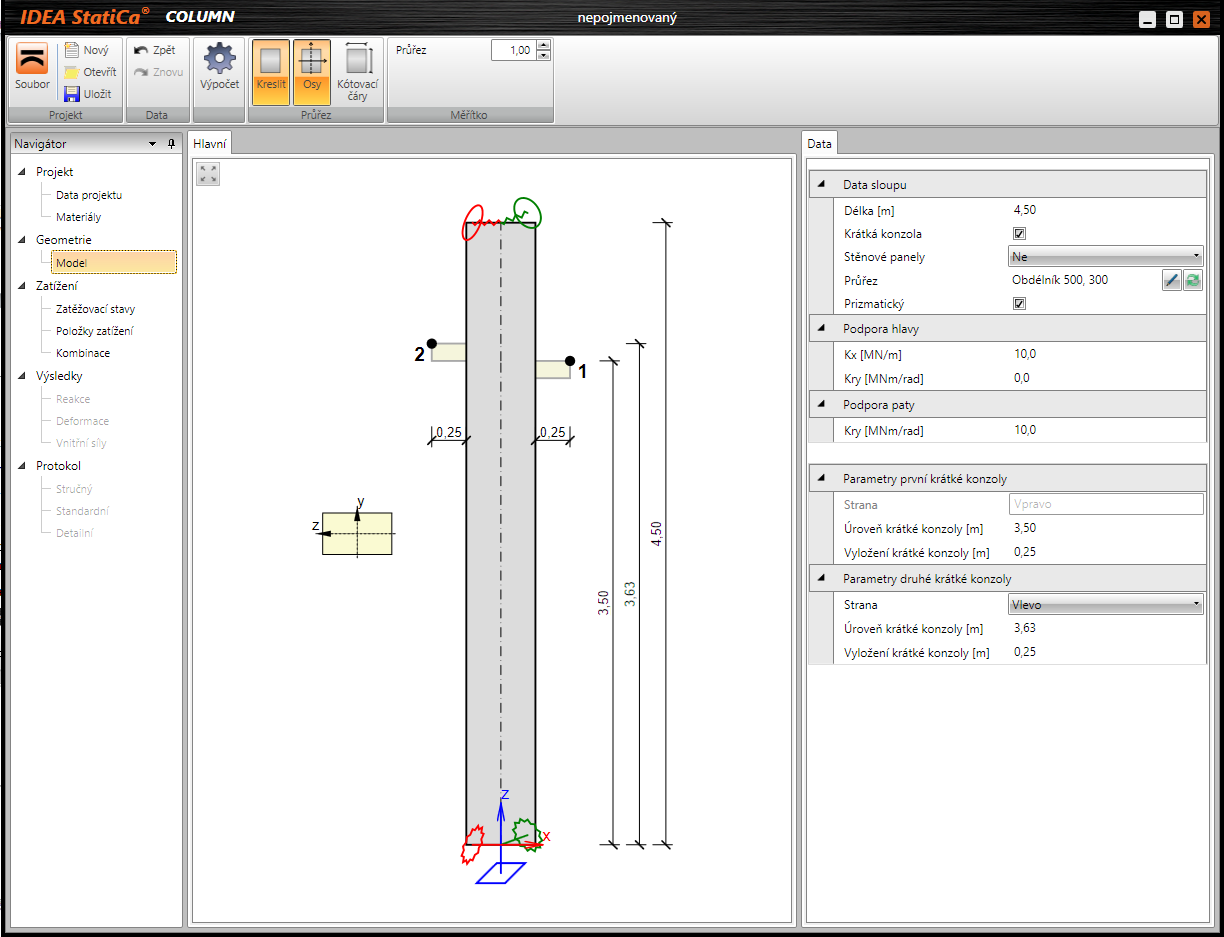Edit the cross-section with pencil icon
The height and width of the screenshot is (937, 1224).
1172,281
